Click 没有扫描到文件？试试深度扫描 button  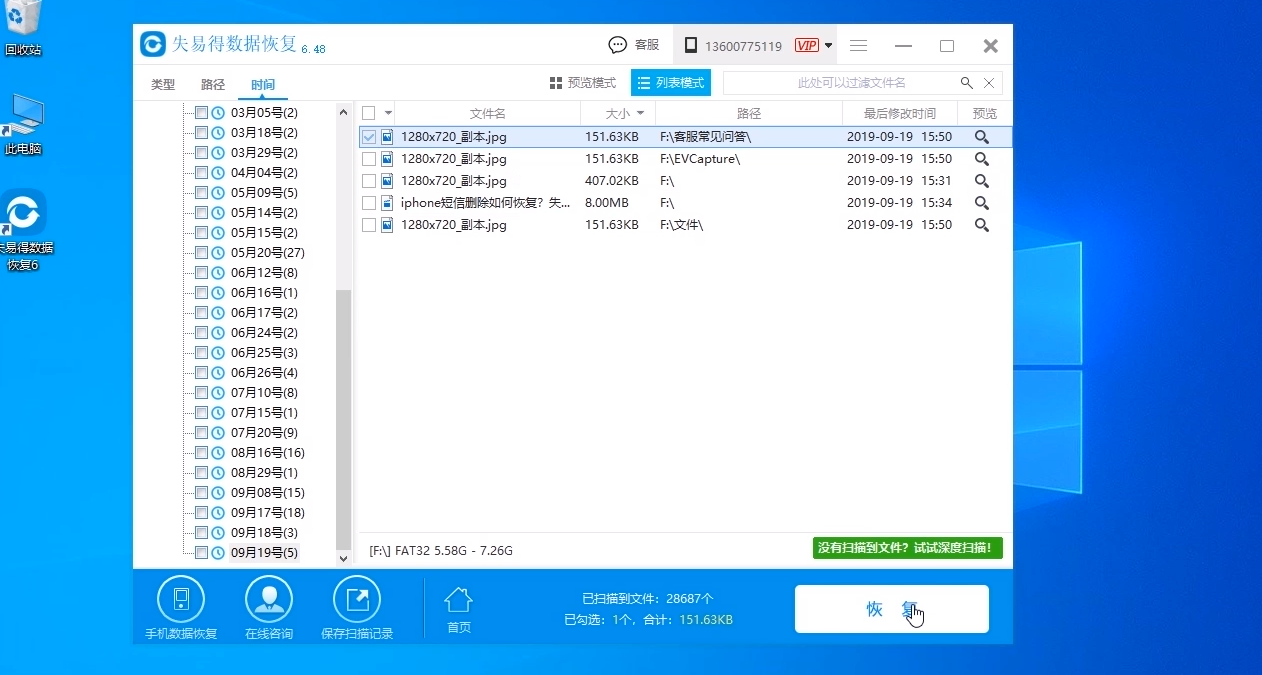pyautogui.click(x=908, y=548)
